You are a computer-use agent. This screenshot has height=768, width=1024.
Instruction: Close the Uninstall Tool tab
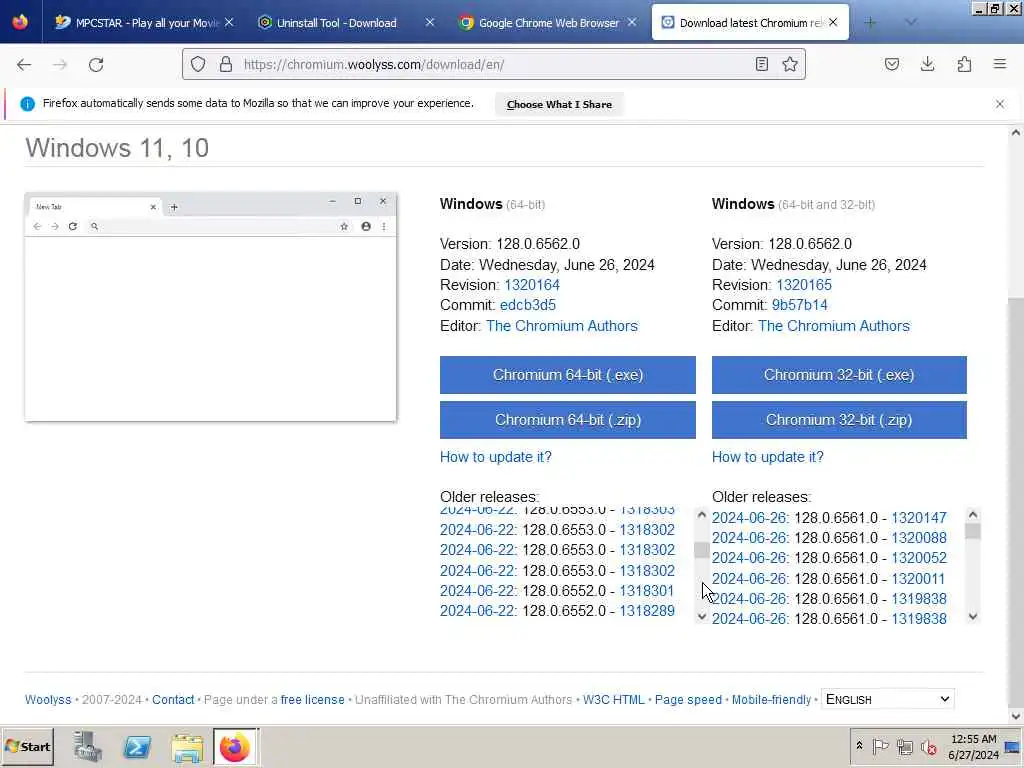[x=430, y=22]
